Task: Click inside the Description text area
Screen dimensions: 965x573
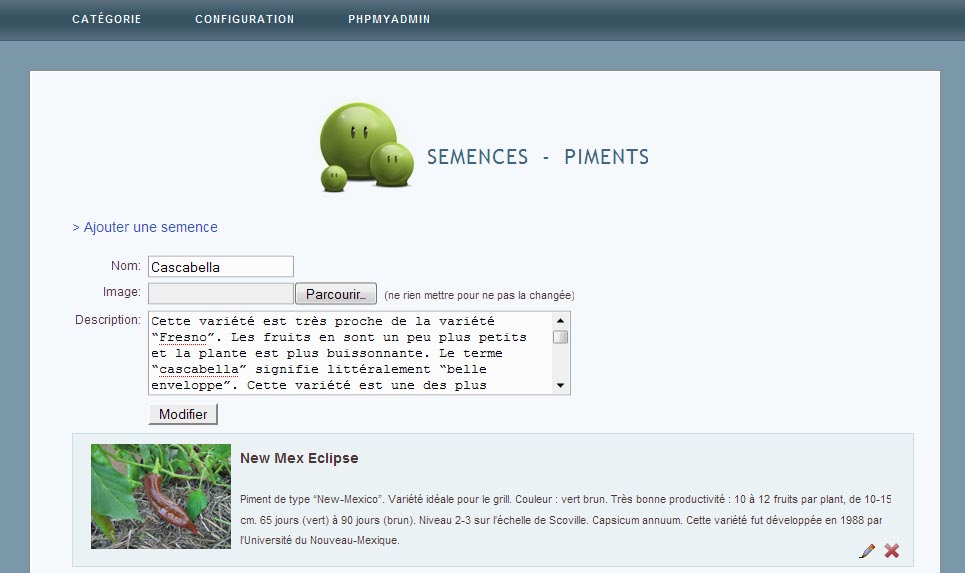Action: [350, 353]
